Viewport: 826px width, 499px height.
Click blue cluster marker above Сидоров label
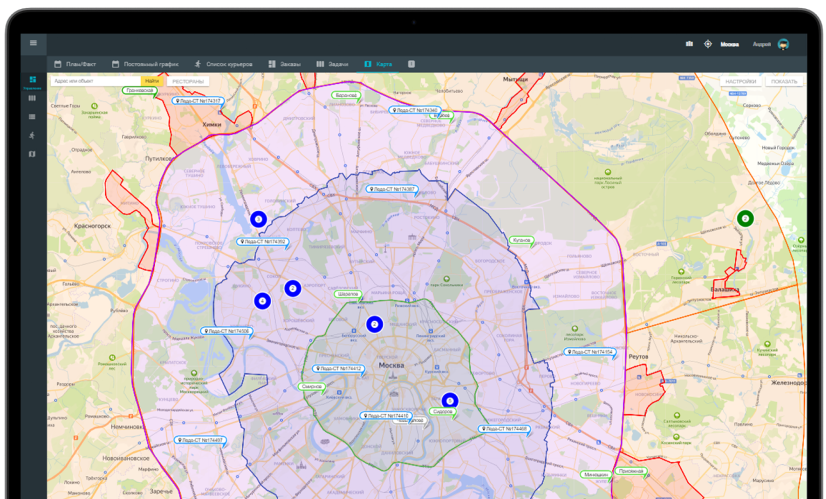[x=449, y=400]
